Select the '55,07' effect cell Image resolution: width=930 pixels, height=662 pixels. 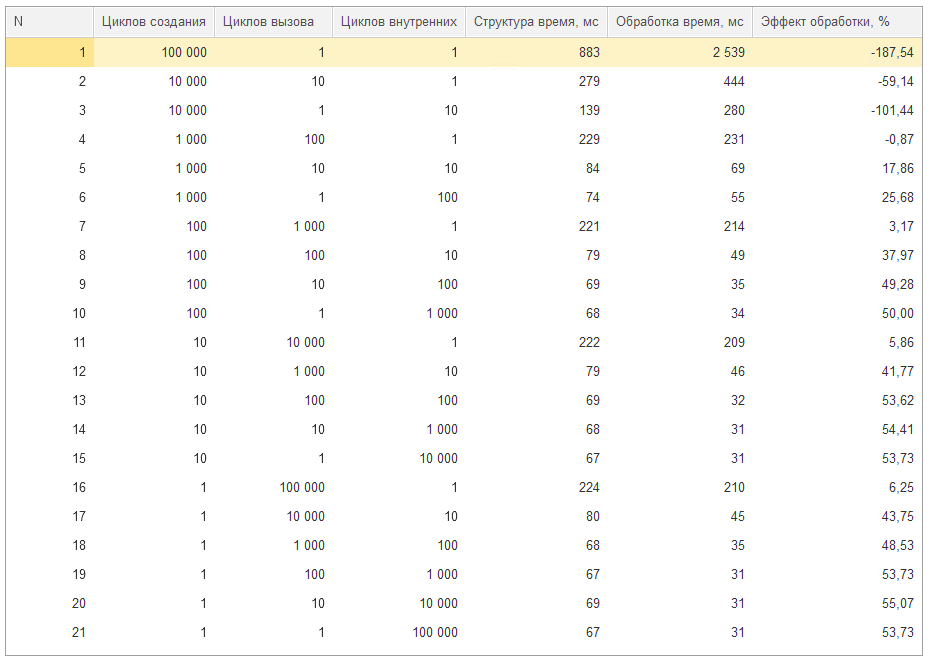[x=837, y=604]
